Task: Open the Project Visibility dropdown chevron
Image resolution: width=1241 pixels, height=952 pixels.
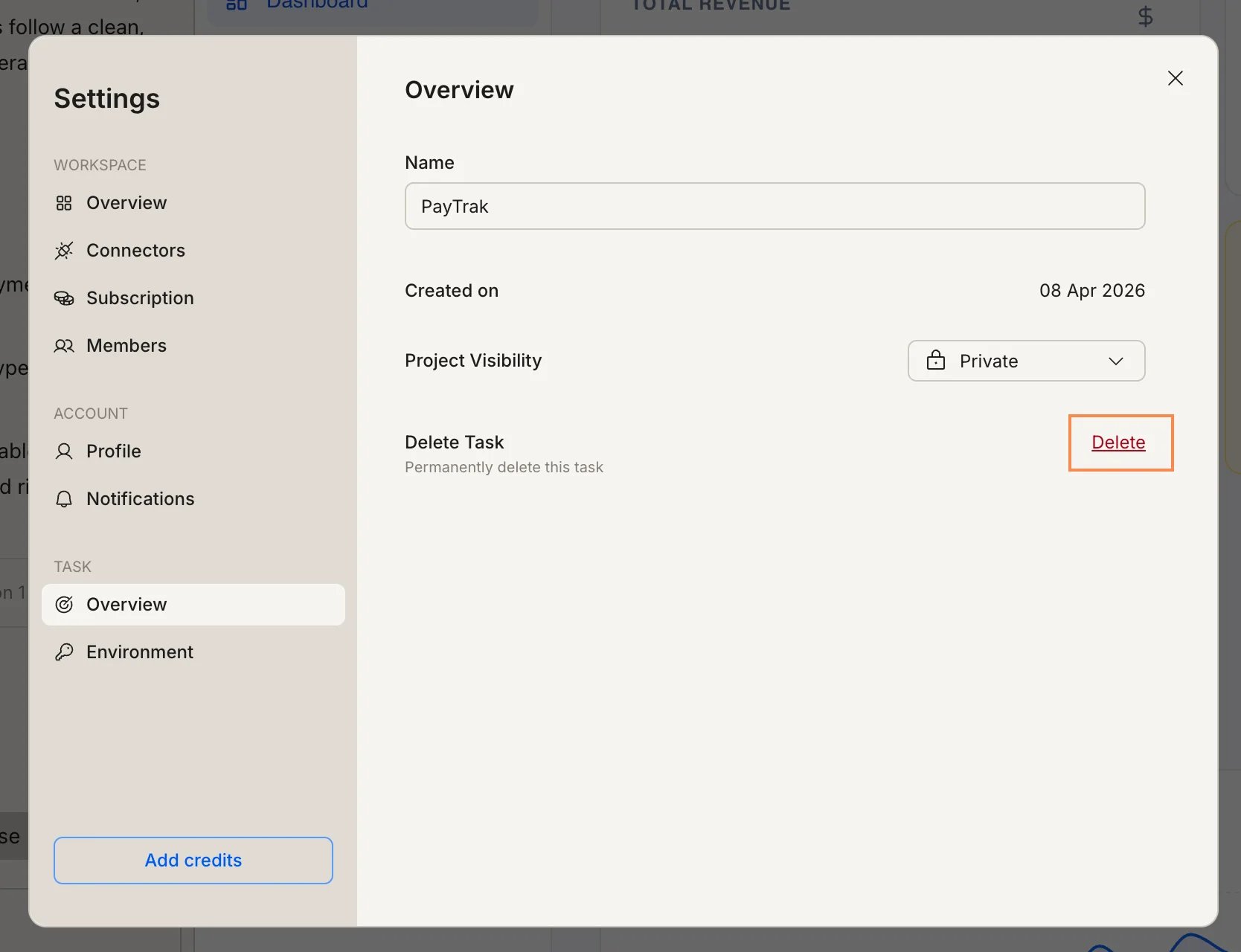Action: [1116, 361]
